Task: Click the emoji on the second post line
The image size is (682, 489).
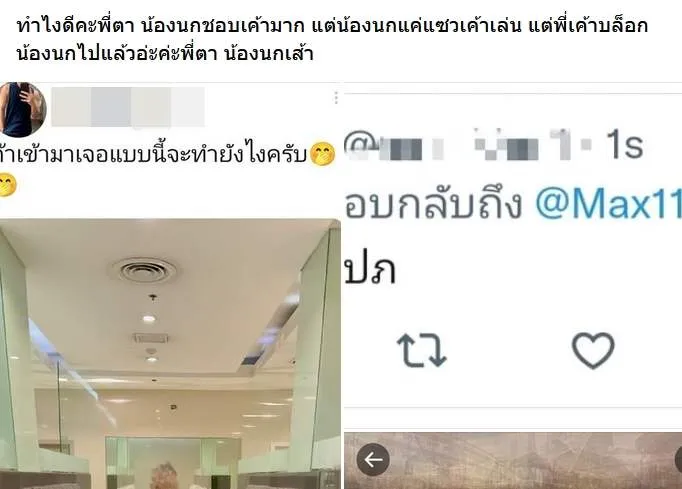Action: [x=8, y=185]
